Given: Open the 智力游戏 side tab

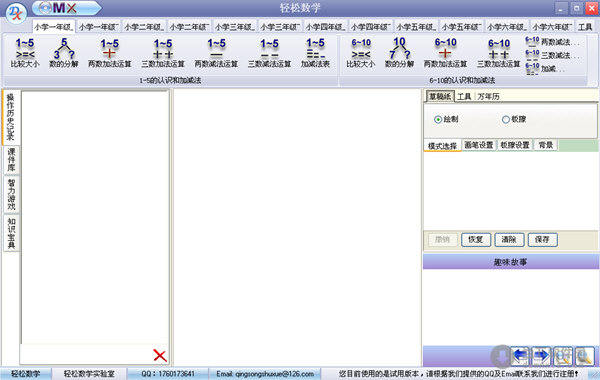Looking at the screenshot, I should [x=11, y=194].
